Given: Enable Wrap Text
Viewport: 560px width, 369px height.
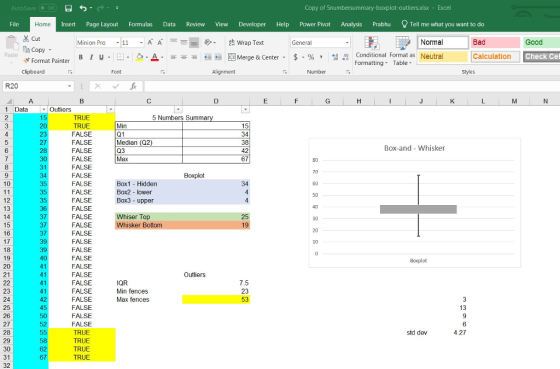Looking at the screenshot, I should (x=246, y=43).
